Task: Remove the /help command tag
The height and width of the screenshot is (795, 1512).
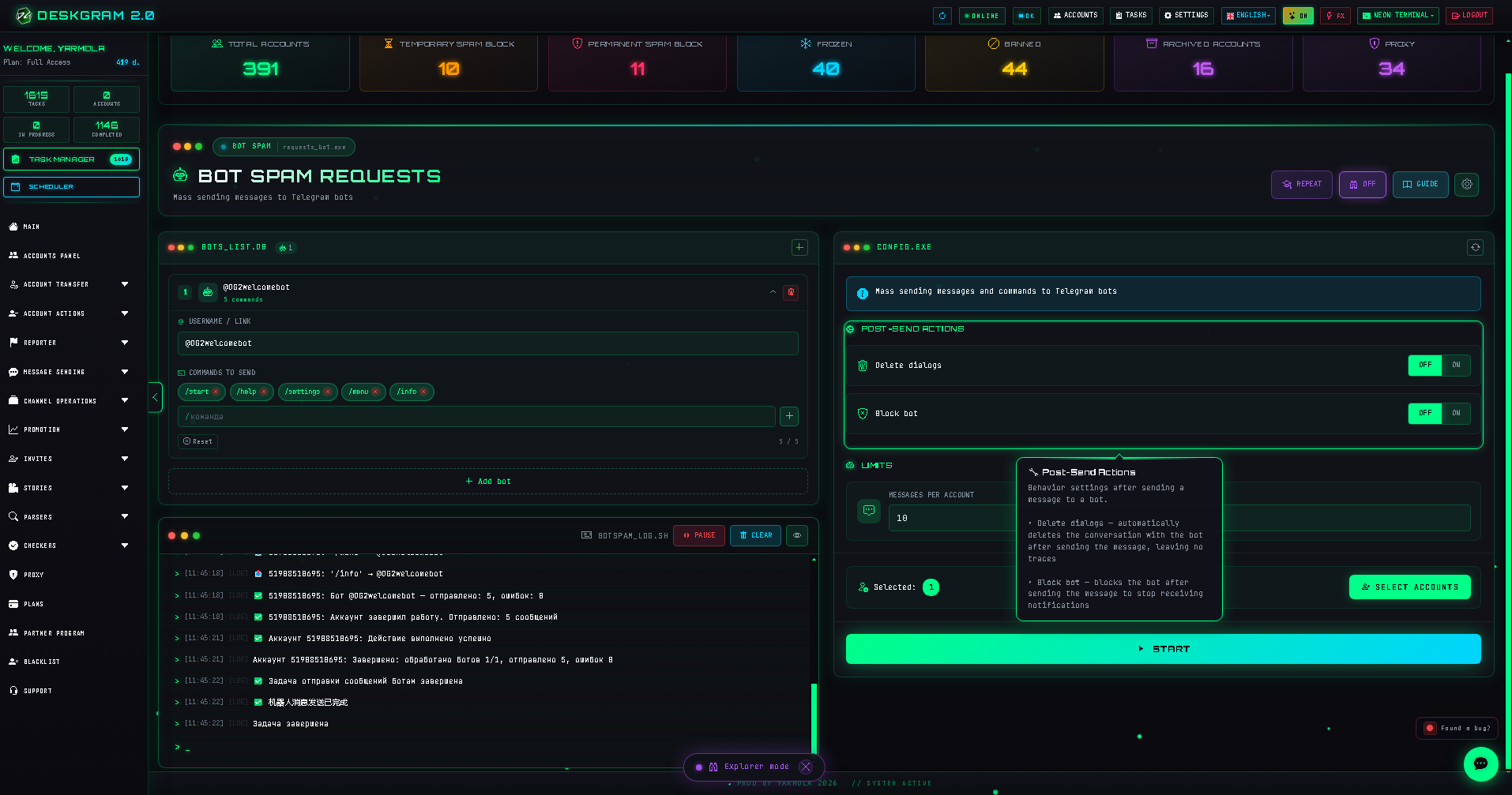Action: (x=264, y=392)
